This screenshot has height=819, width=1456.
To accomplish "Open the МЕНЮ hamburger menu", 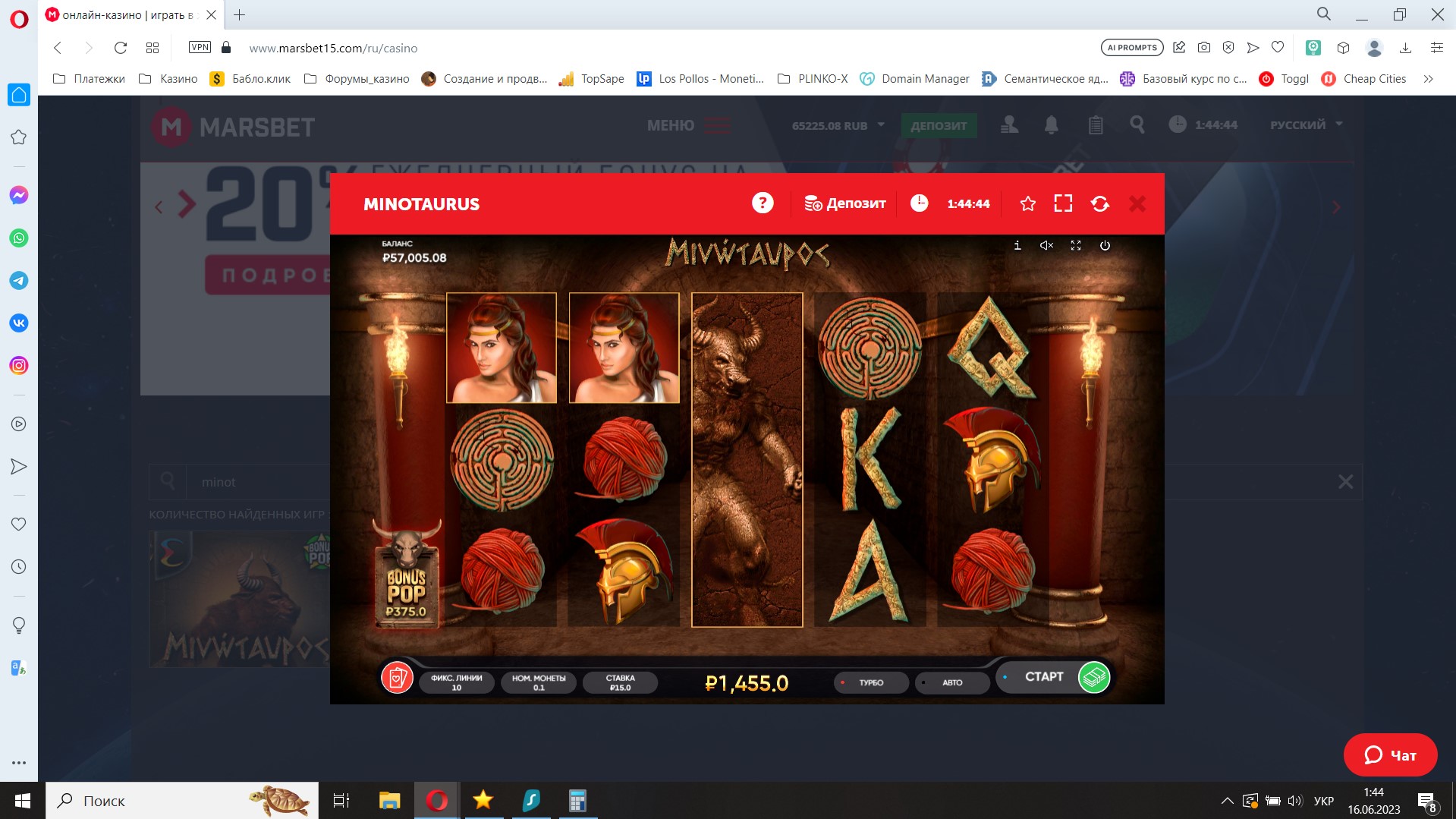I will pos(689,125).
